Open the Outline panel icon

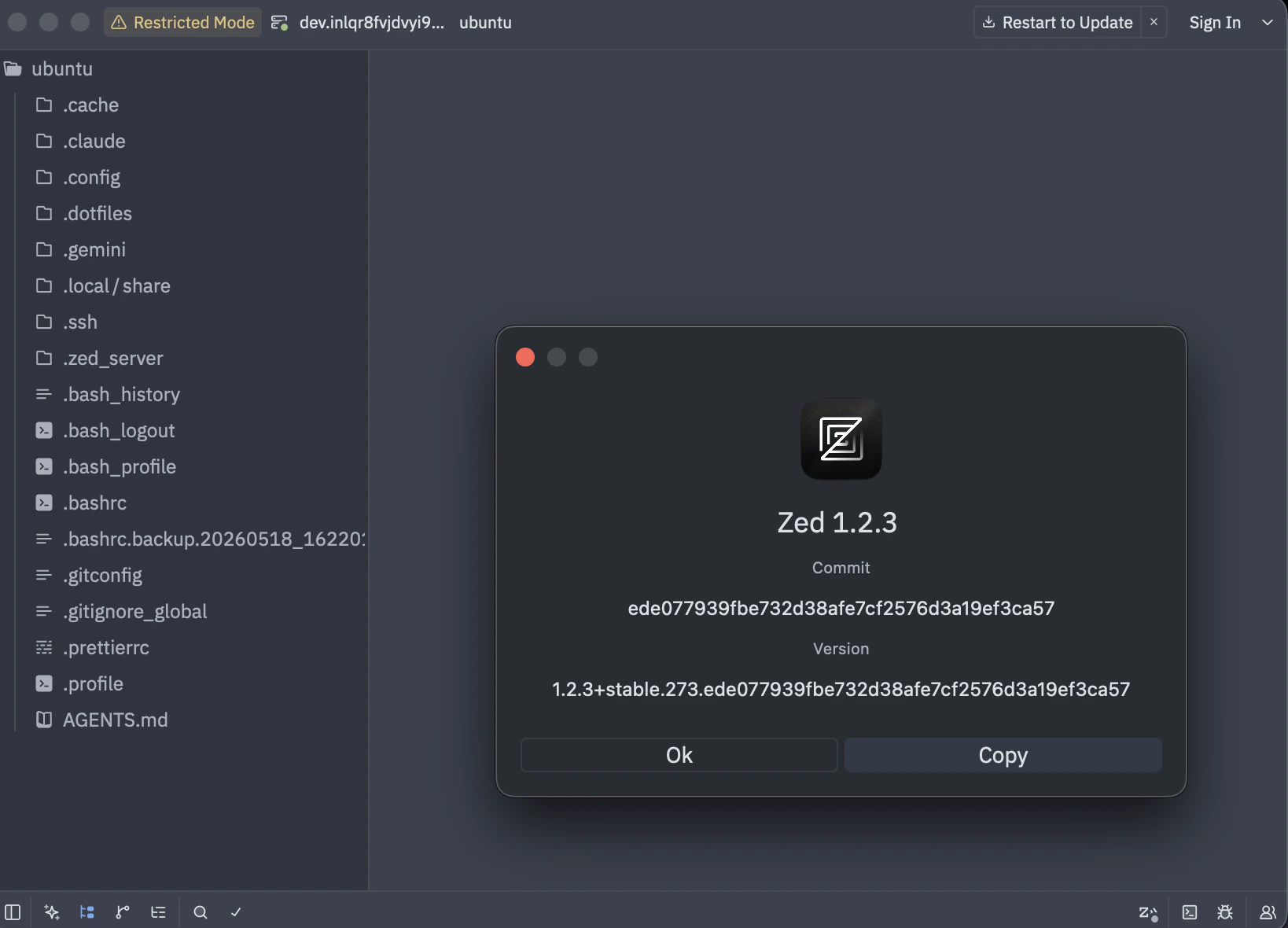point(158,912)
